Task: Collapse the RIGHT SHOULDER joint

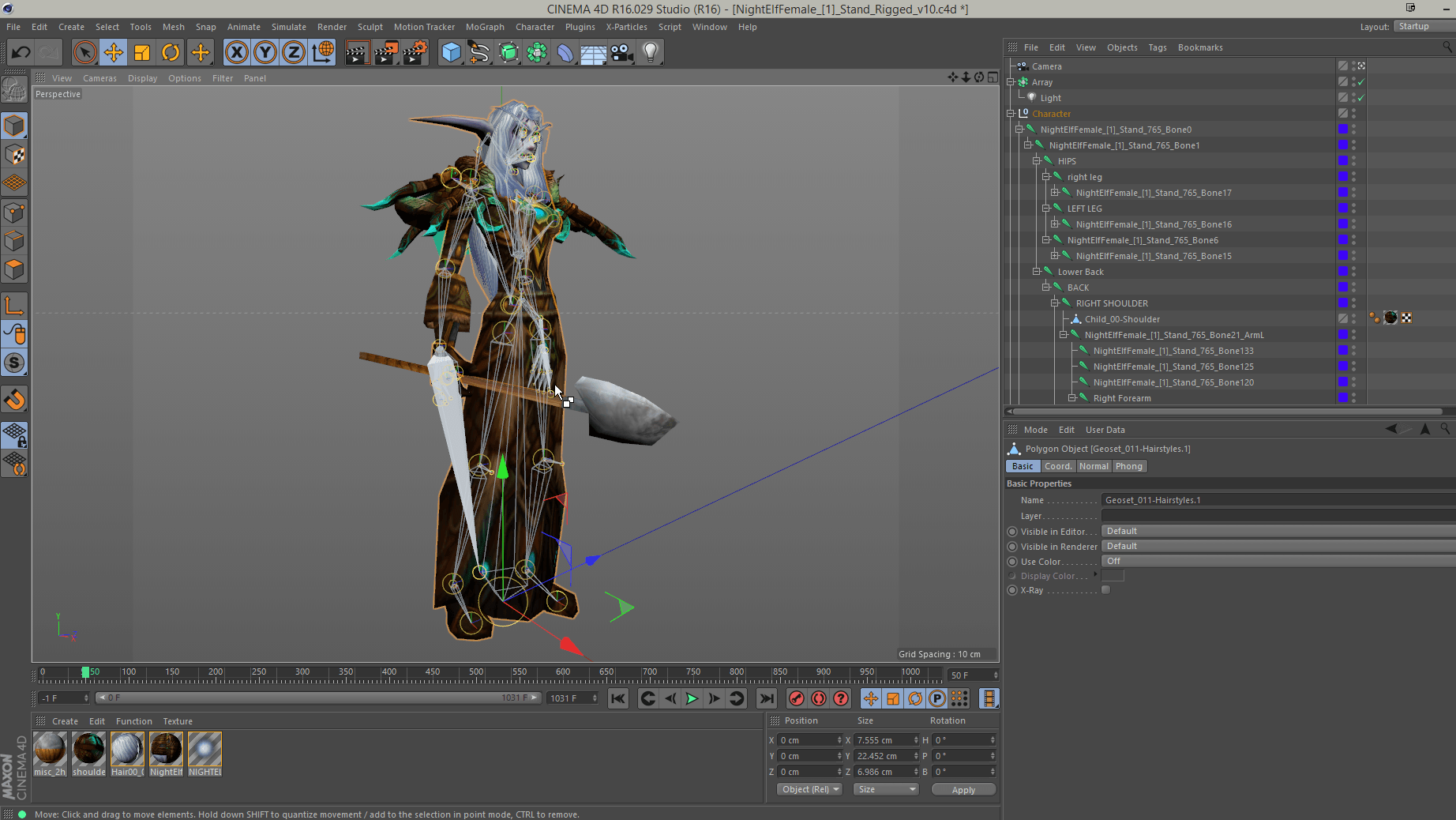Action: 1054,303
